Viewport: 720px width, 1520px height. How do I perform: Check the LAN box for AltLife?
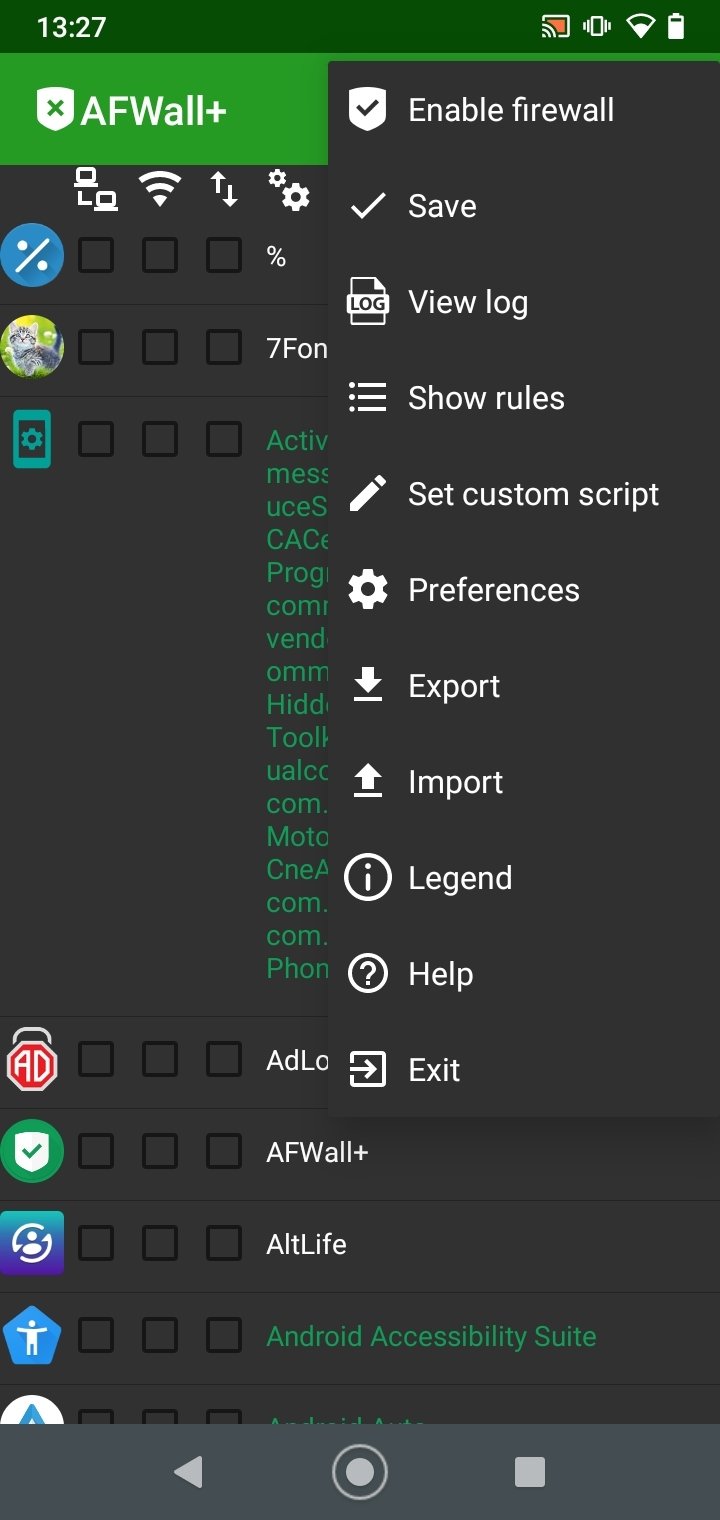(96, 1244)
